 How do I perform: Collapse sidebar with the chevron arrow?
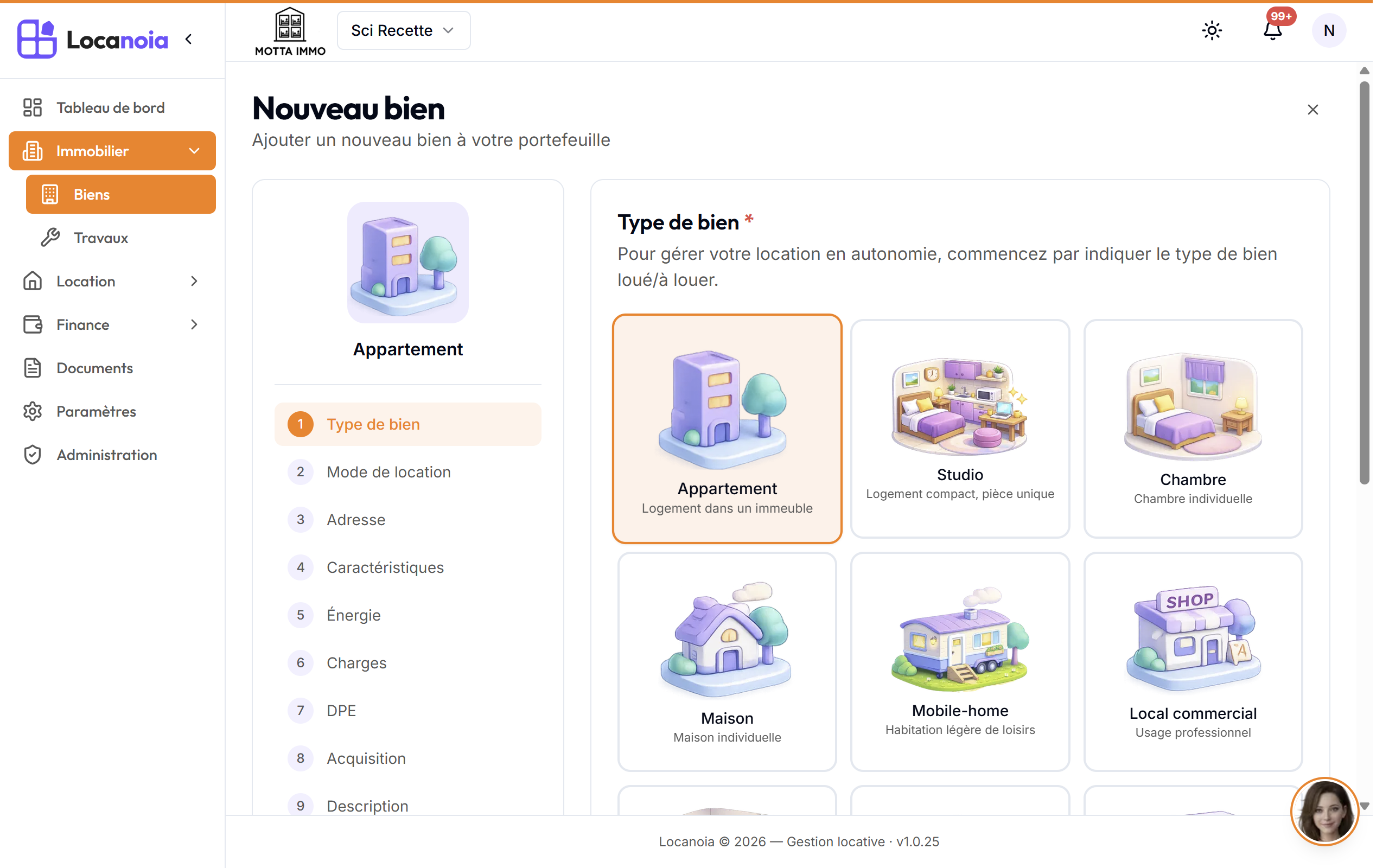point(189,39)
